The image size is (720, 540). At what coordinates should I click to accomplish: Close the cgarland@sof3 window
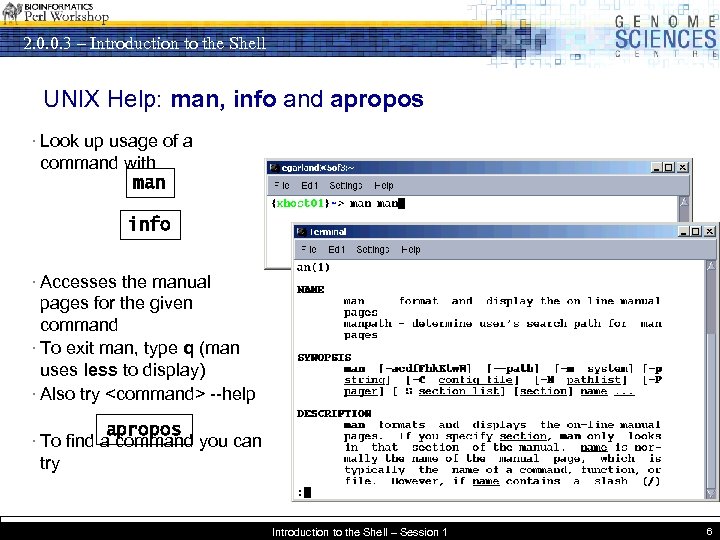[x=682, y=168]
